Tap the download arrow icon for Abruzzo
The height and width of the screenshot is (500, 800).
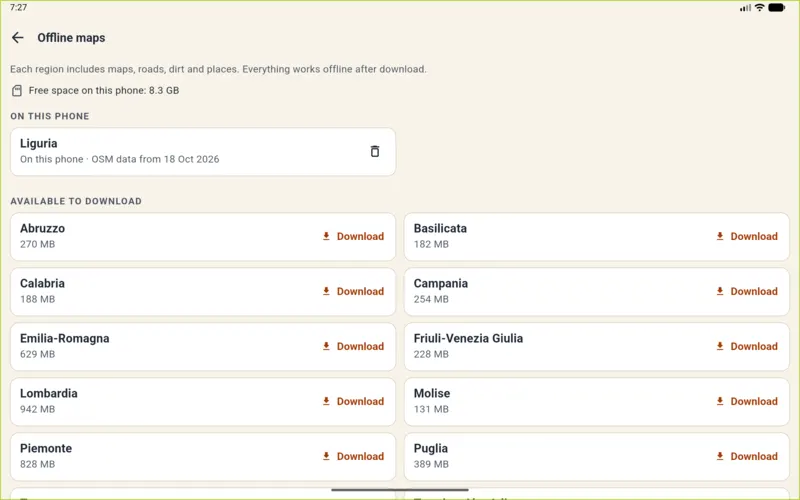pyautogui.click(x=327, y=236)
